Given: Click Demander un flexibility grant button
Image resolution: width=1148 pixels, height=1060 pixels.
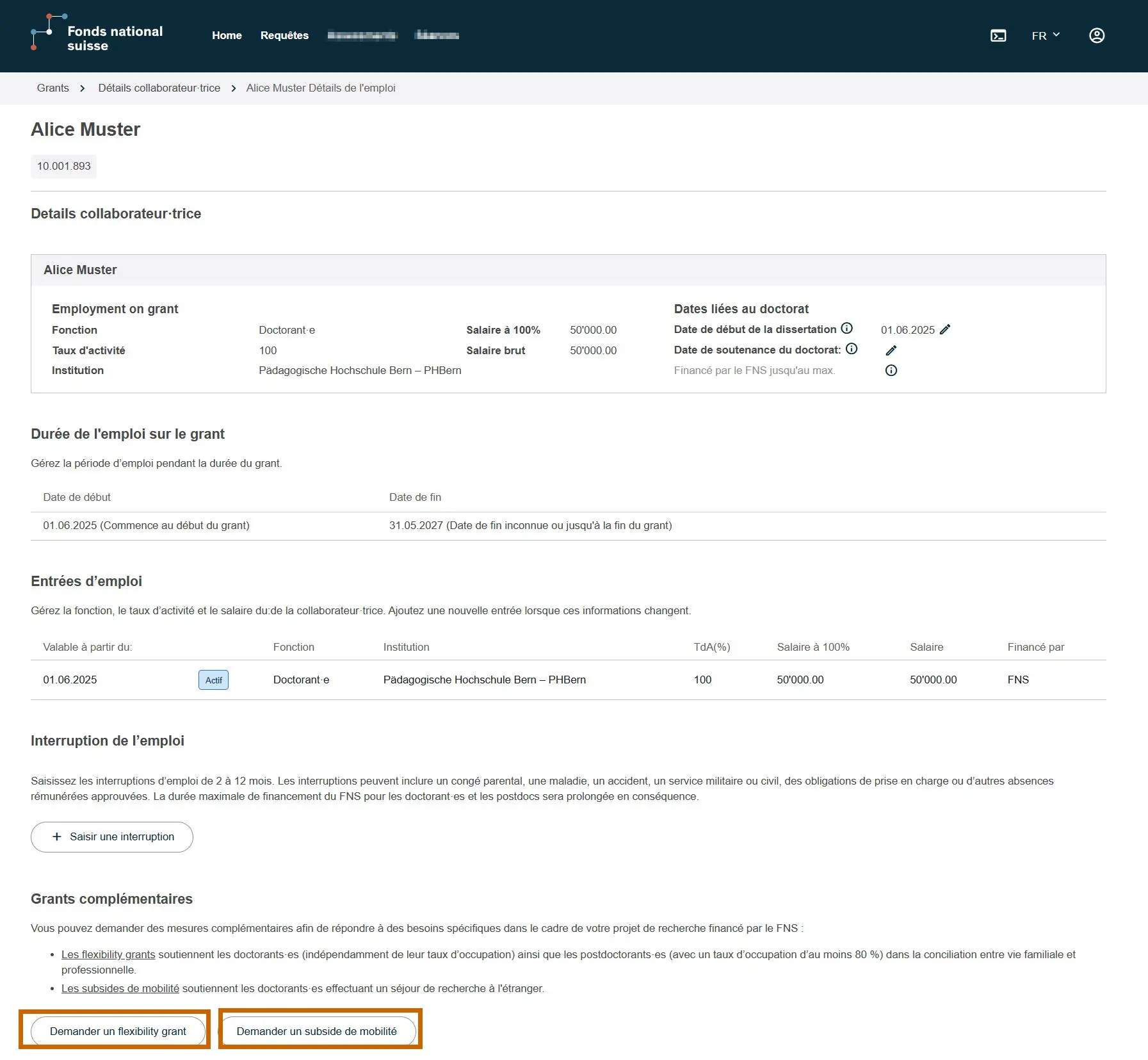Looking at the screenshot, I should [x=118, y=1031].
